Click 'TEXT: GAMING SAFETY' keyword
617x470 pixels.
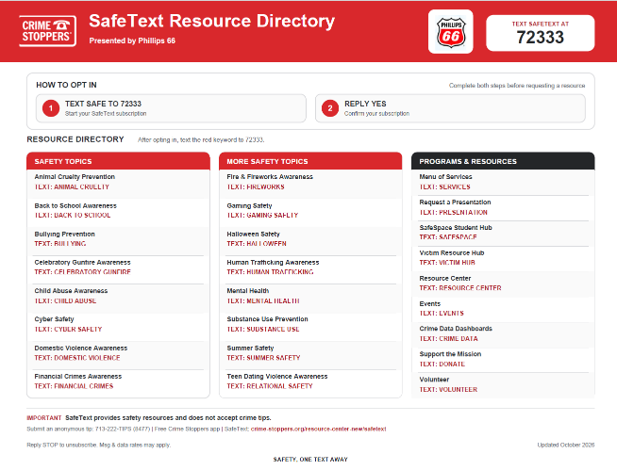[262, 215]
